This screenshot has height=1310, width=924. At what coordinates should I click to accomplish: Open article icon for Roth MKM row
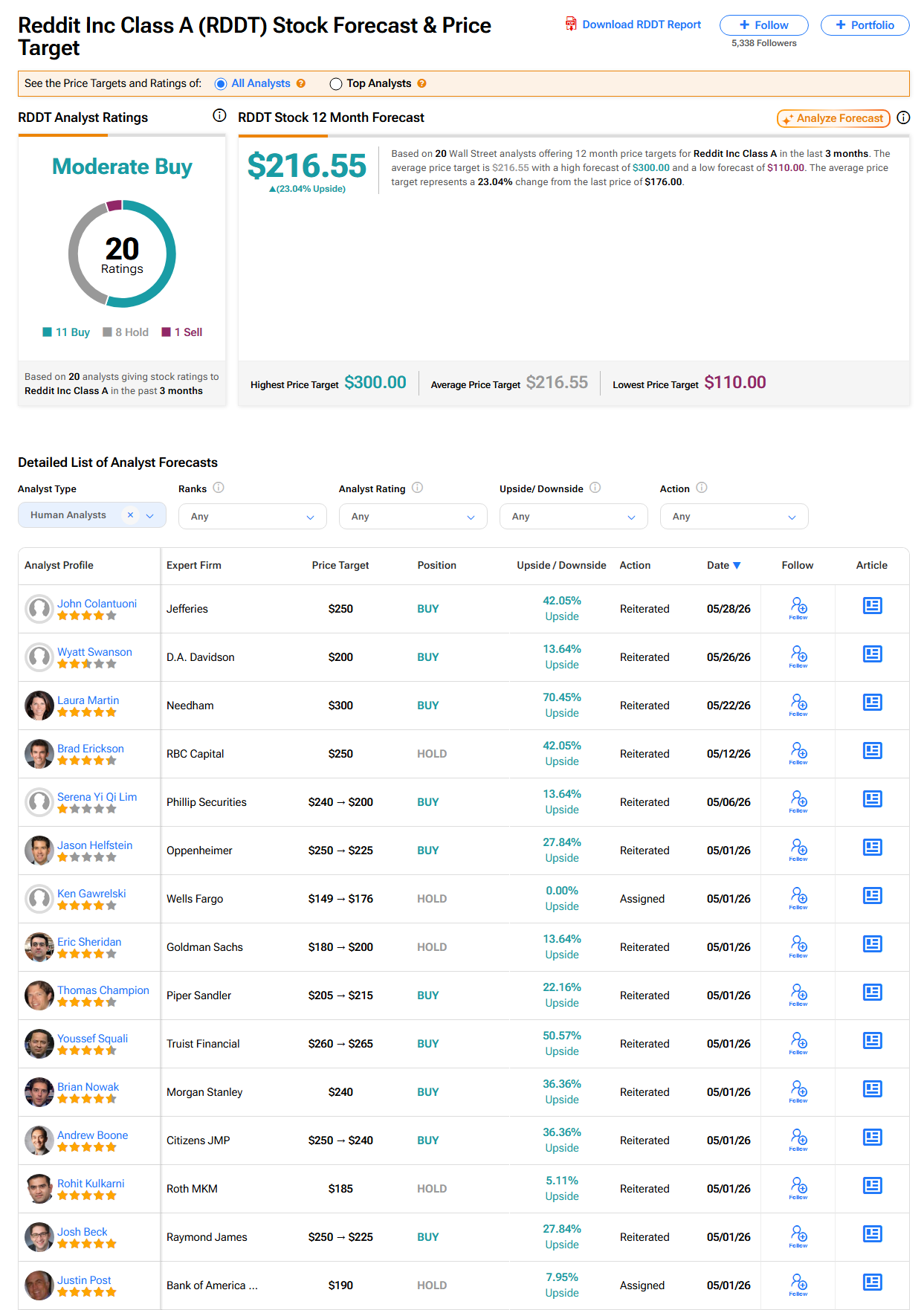click(872, 1186)
